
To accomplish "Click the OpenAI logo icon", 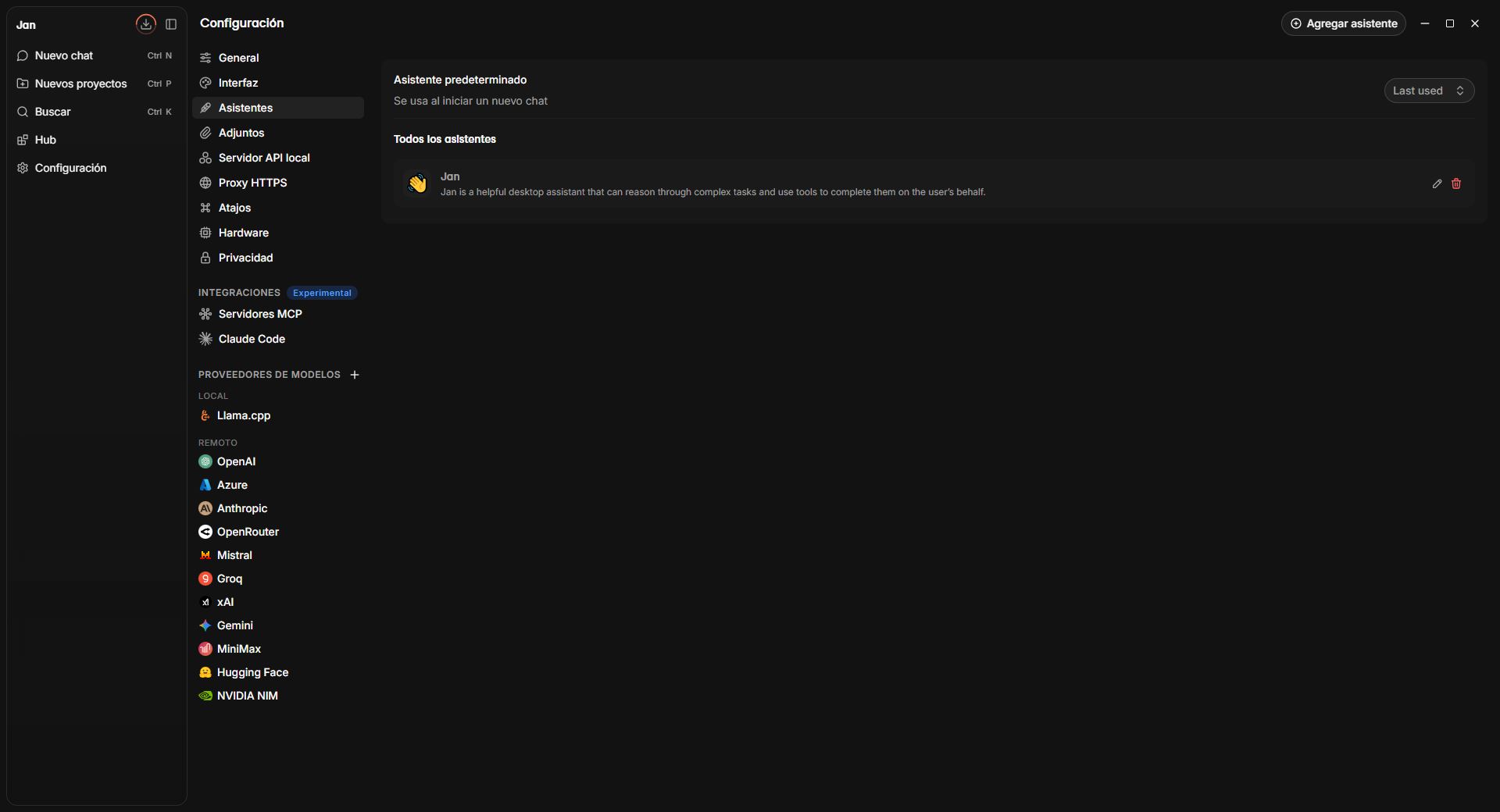I will point(205,461).
